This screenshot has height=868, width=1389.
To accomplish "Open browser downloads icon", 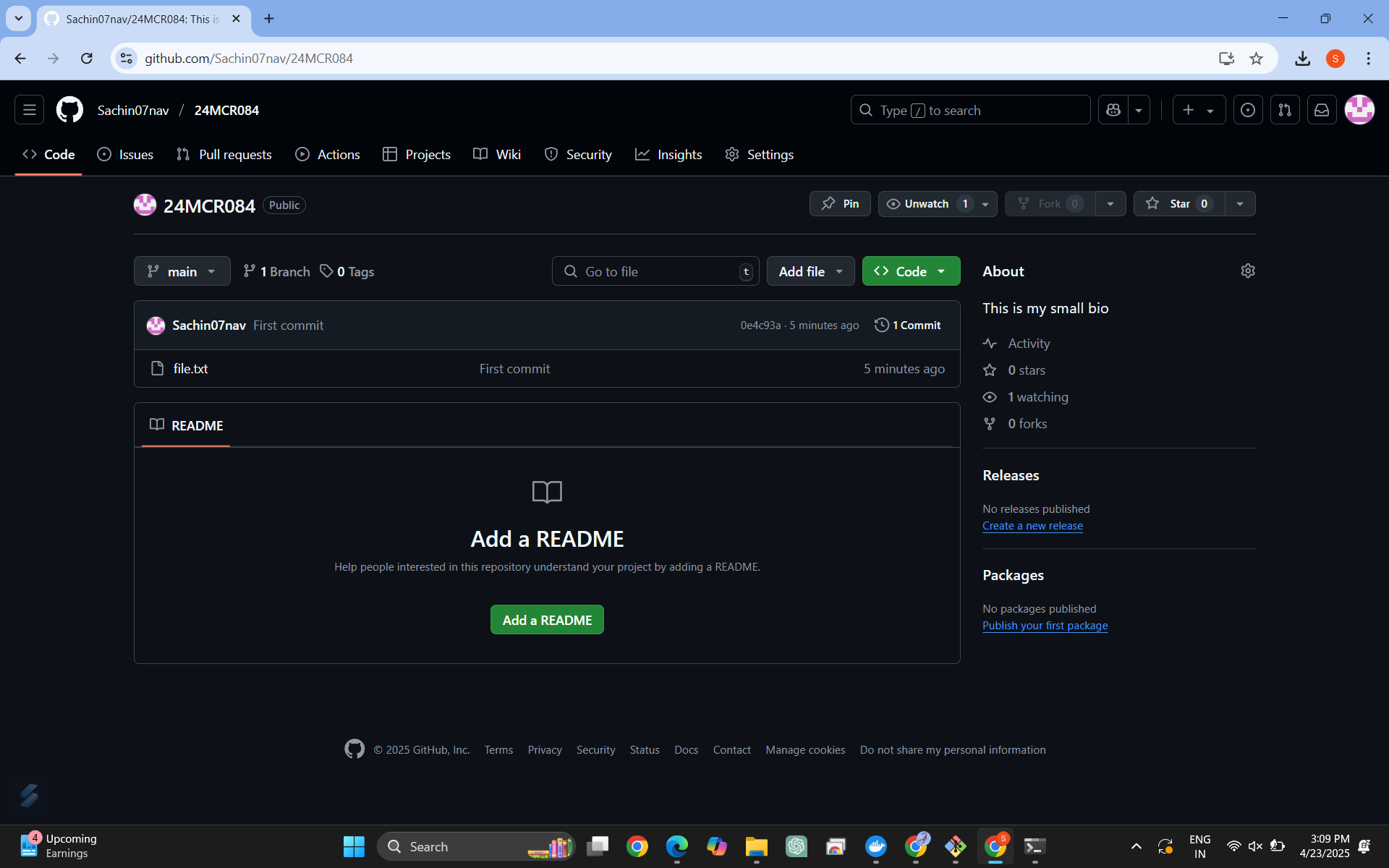I will [1302, 59].
